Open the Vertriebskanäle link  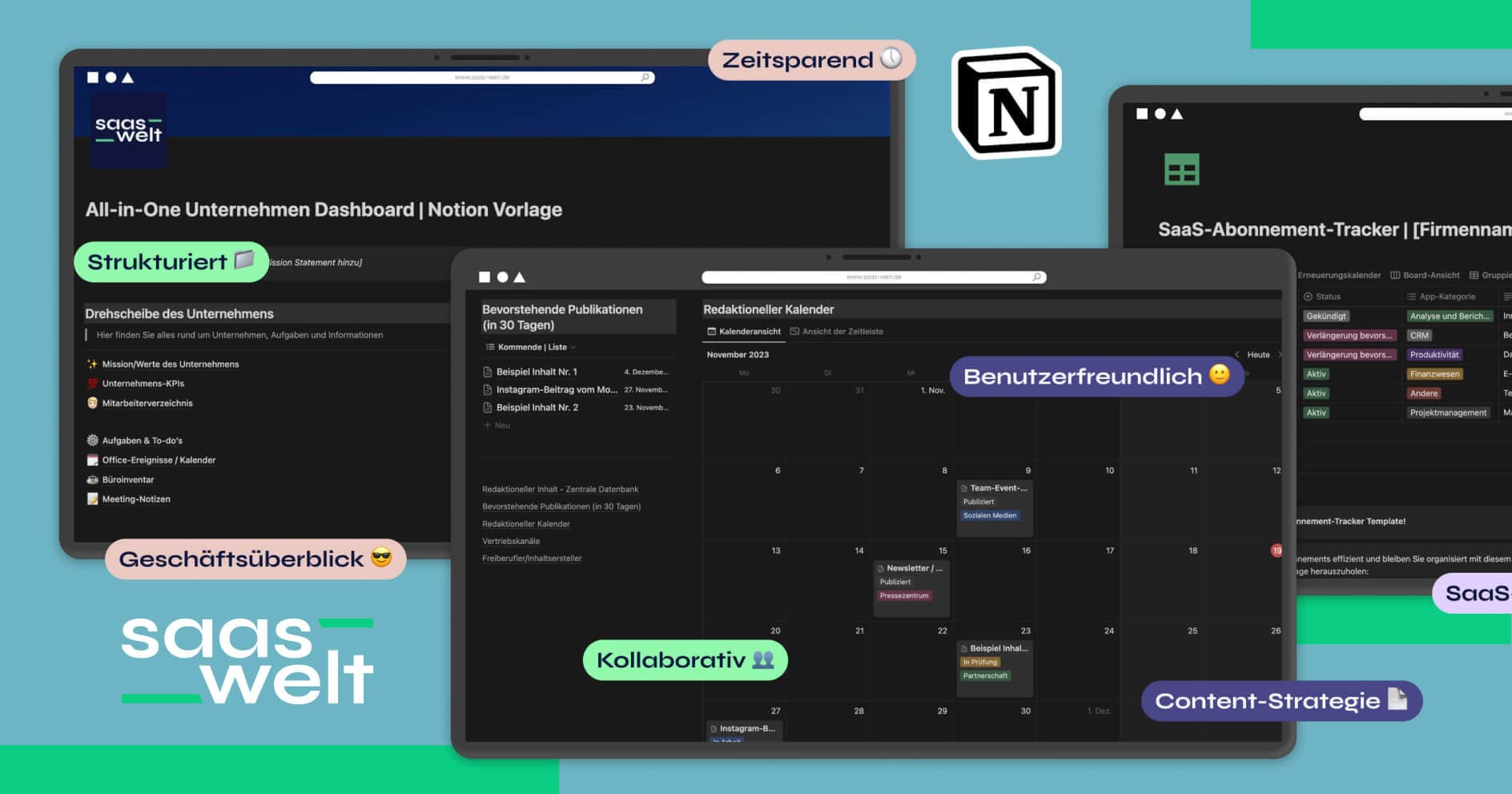(510, 541)
